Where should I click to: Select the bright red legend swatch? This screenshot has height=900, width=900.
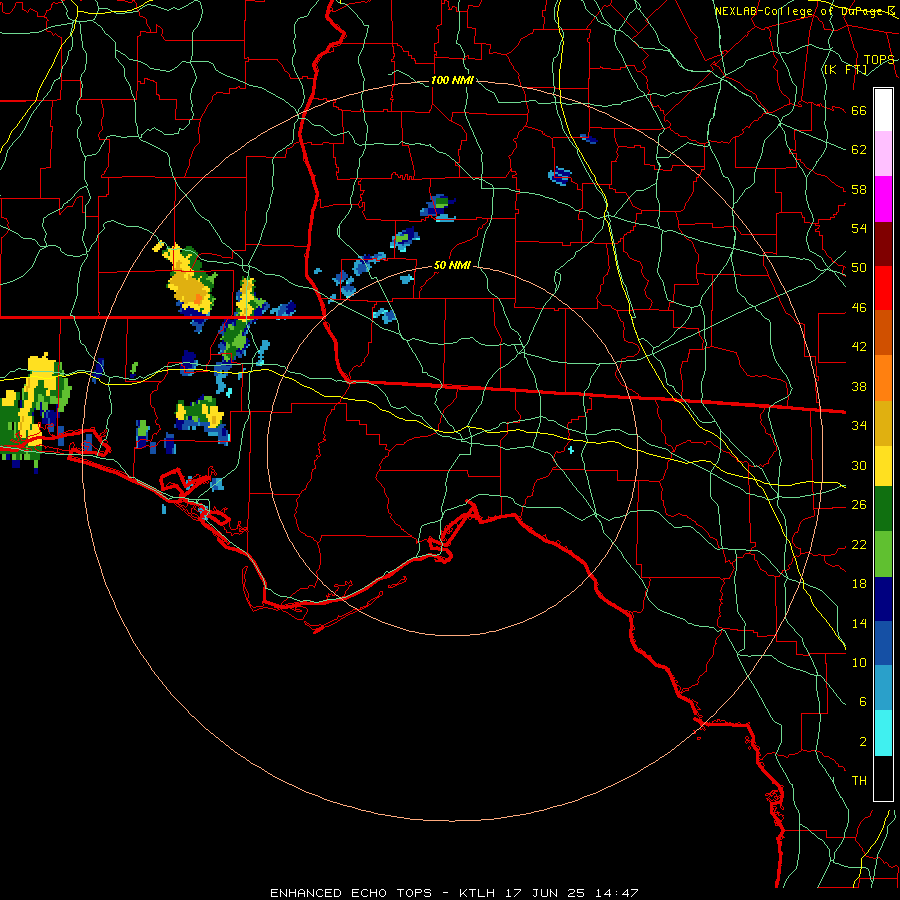883,288
